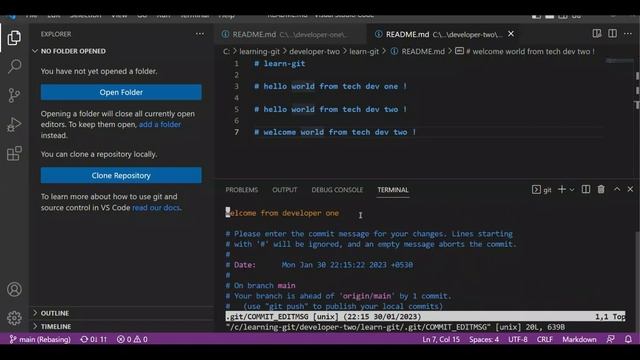Kill terminal with trash icon
This screenshot has height=360, width=640.
point(601,189)
